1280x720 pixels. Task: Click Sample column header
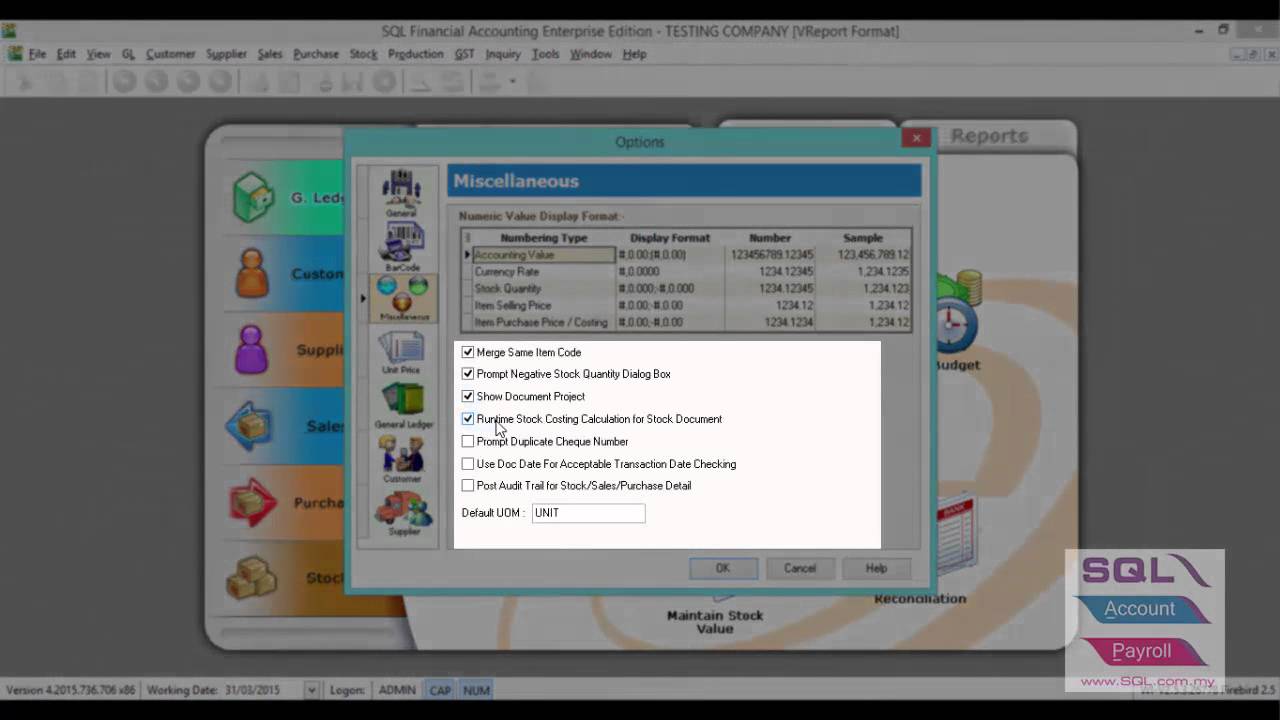coord(863,238)
